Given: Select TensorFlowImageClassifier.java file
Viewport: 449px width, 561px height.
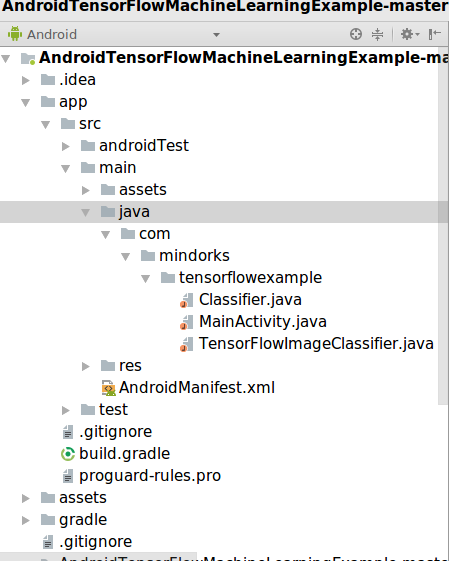Looking at the screenshot, I should [316, 344].
